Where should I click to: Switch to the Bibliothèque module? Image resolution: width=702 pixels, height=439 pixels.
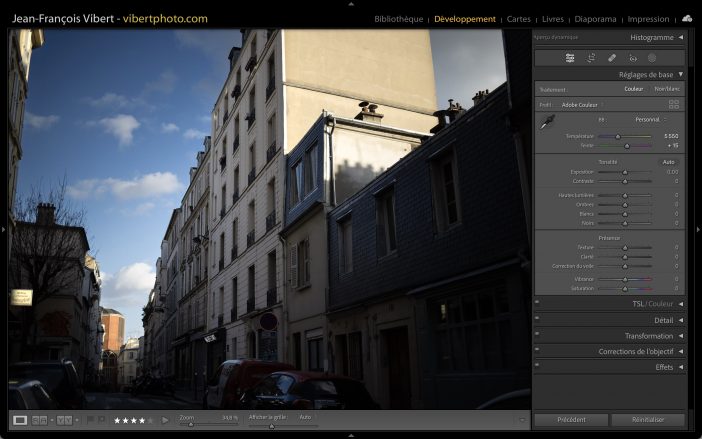tap(398, 19)
